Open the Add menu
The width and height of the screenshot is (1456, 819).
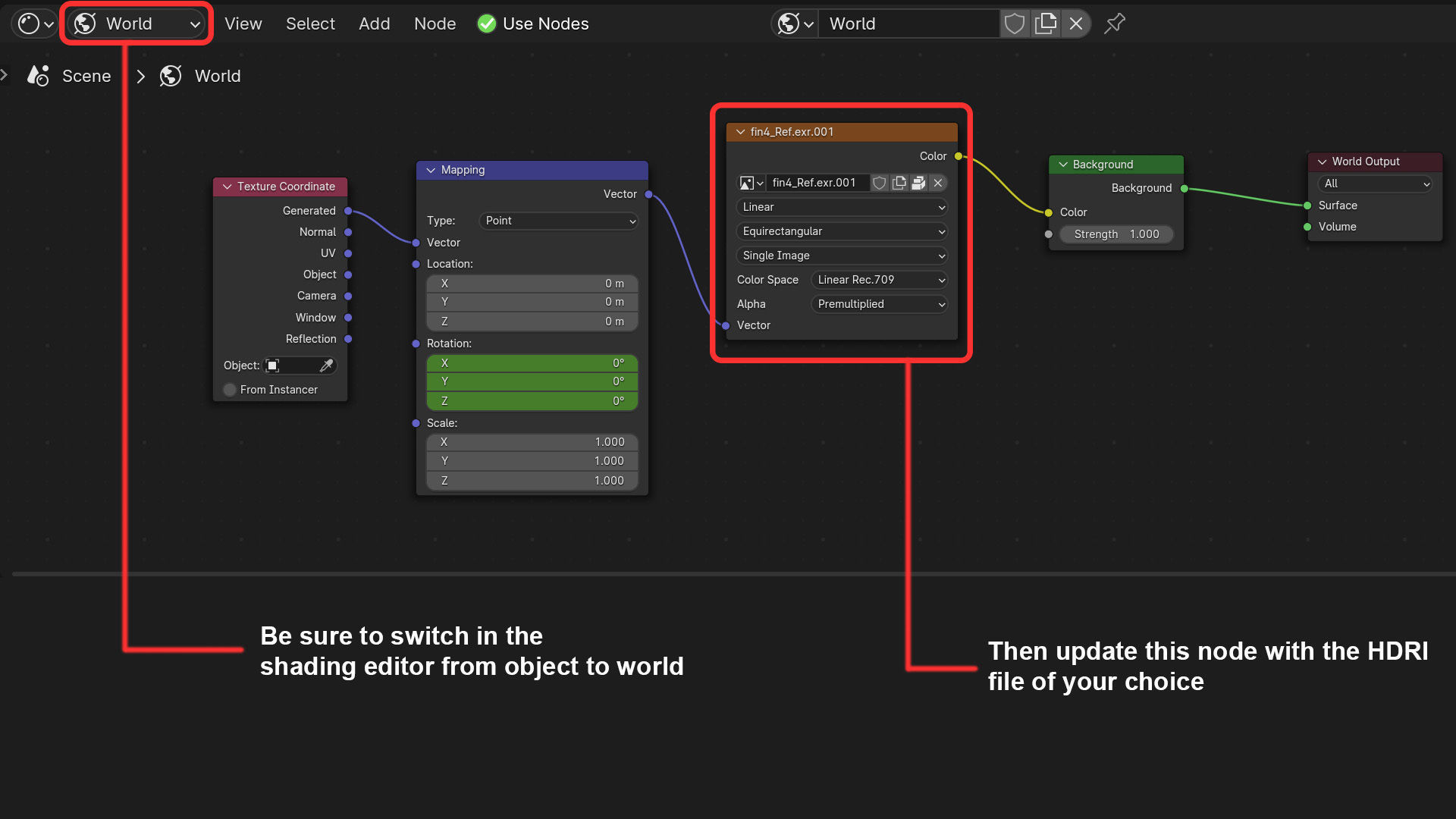click(x=374, y=24)
